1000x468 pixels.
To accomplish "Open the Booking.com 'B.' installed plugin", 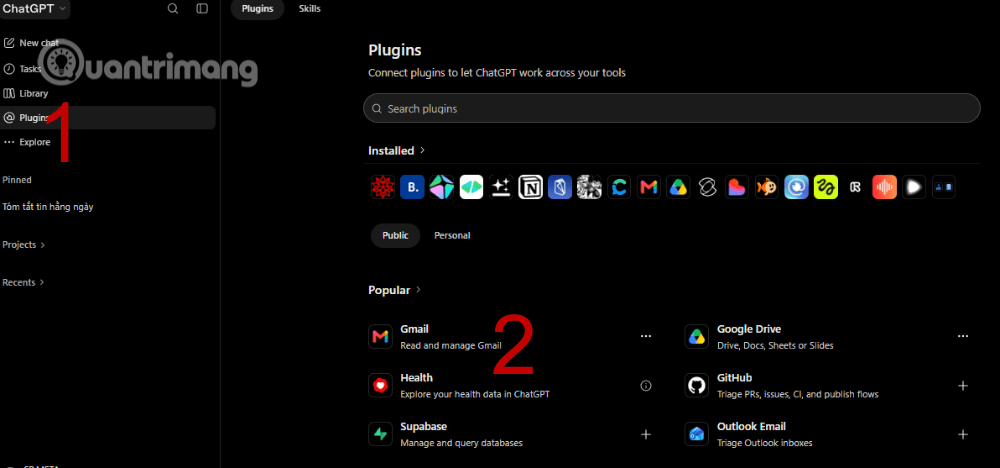I will [413, 187].
